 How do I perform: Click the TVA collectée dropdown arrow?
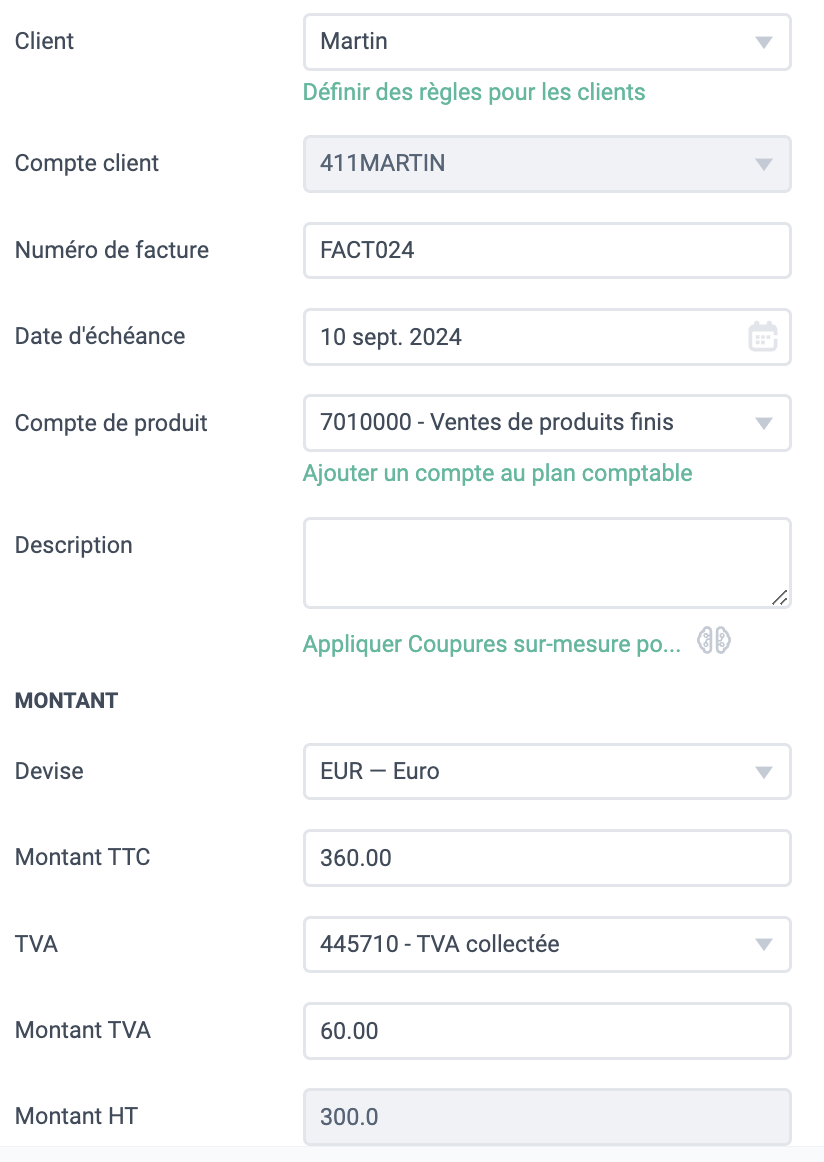pyautogui.click(x=764, y=944)
